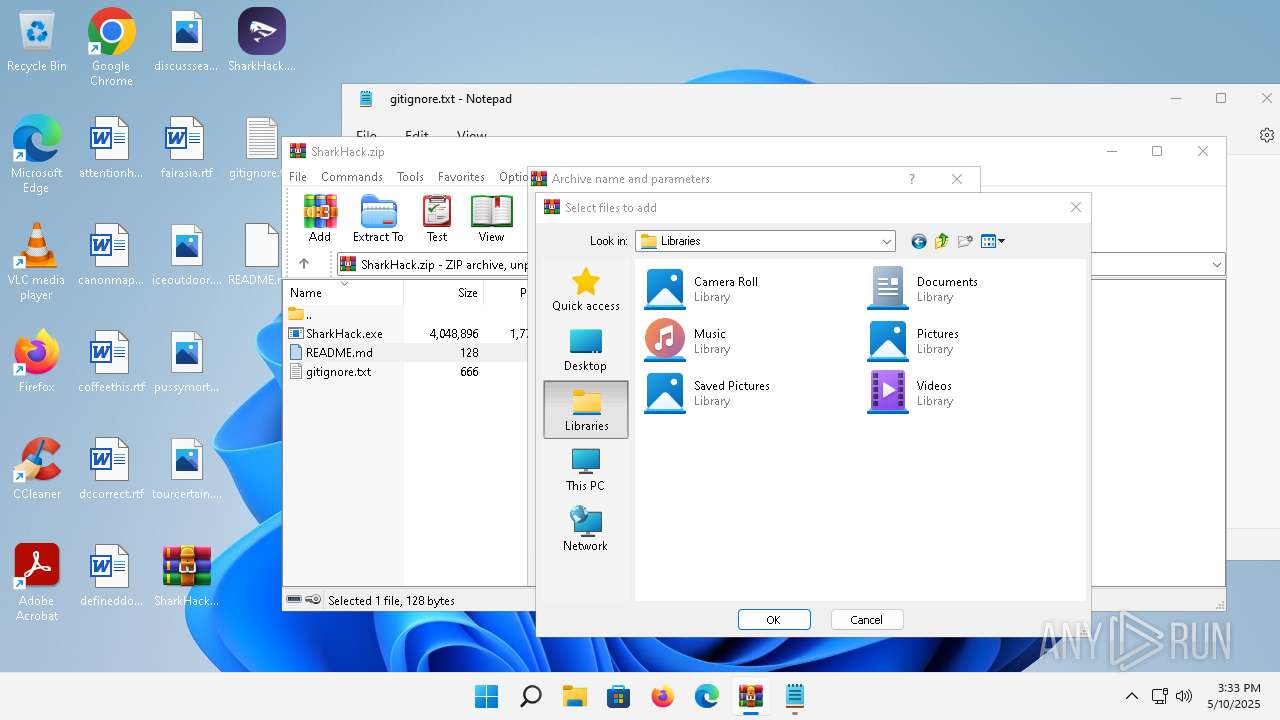This screenshot has height=720, width=1280.
Task: Open File menu in WinRAR
Action: 298,177
